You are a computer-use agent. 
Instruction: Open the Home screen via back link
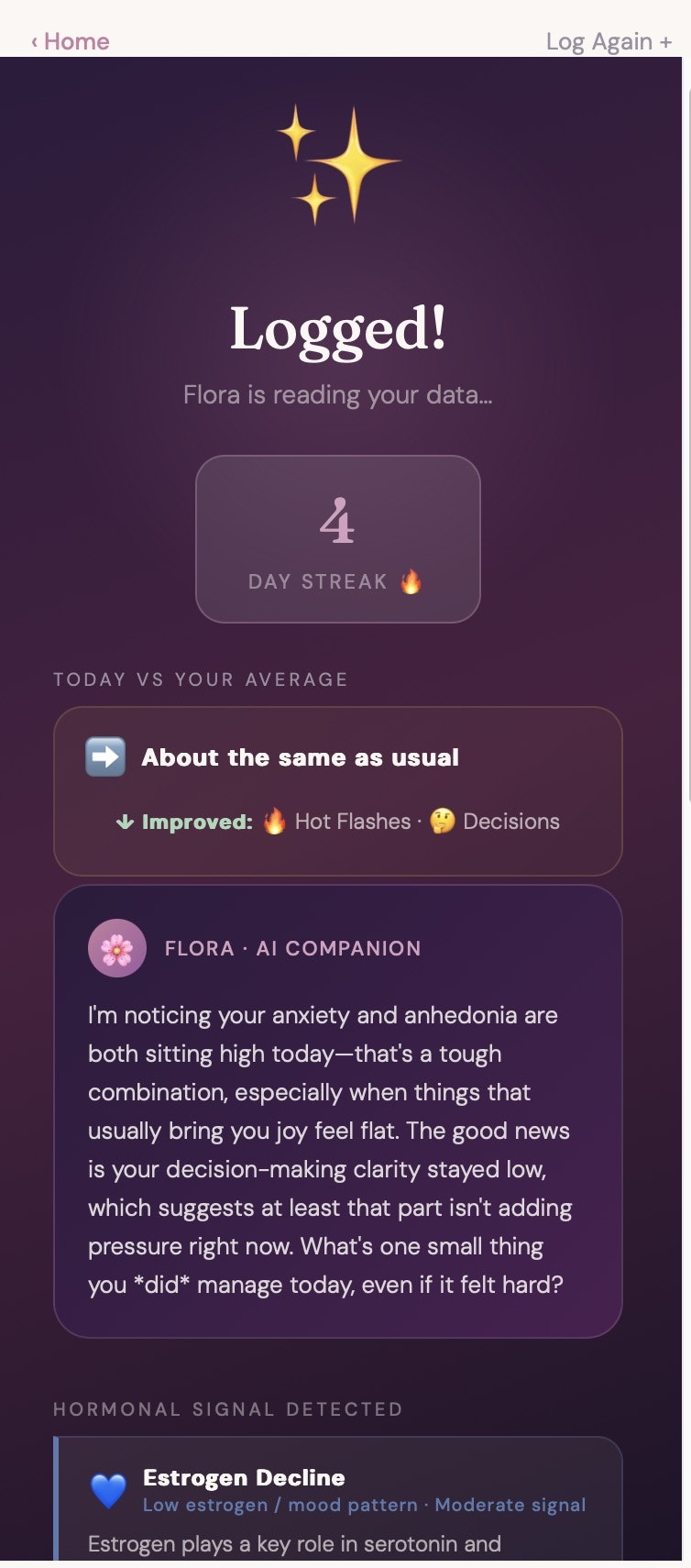(70, 41)
